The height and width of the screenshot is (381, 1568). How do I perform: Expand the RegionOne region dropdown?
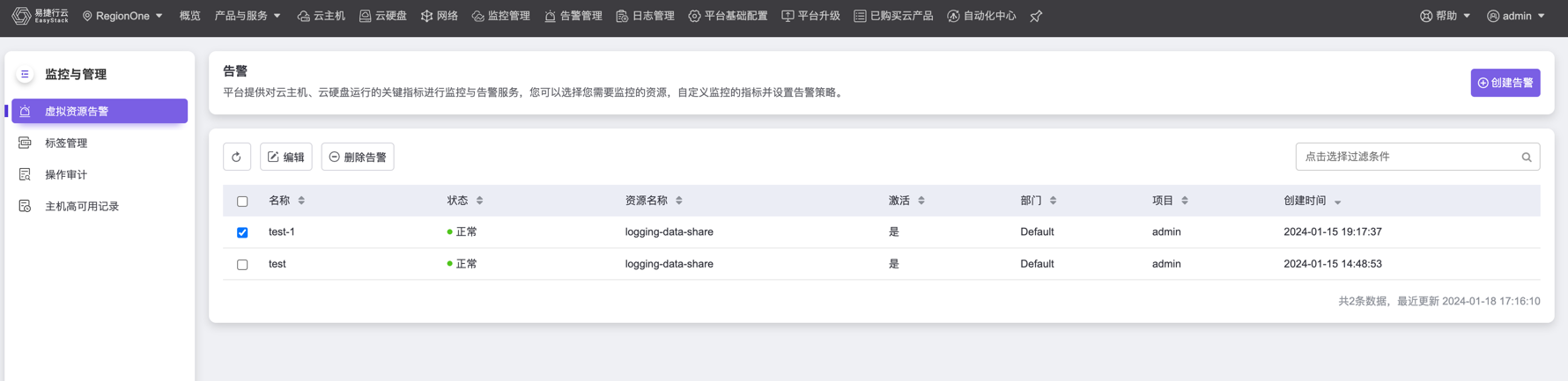[122, 16]
